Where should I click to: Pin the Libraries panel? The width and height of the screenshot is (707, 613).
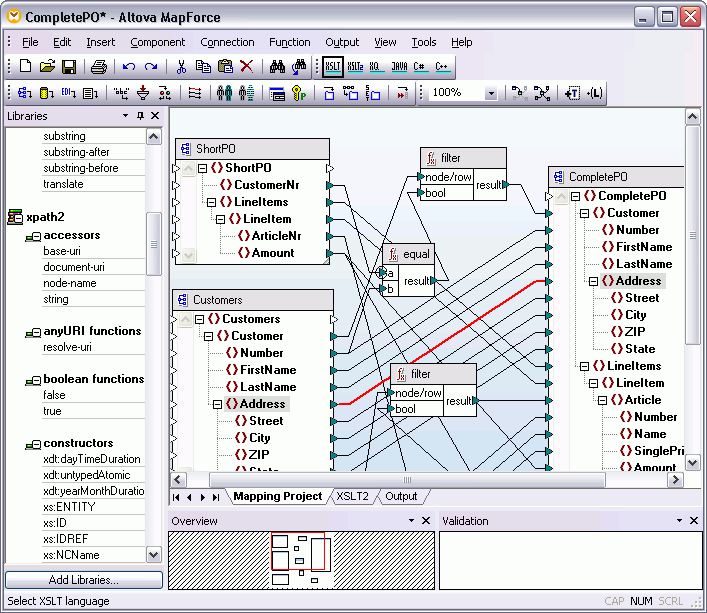pyautogui.click(x=140, y=116)
